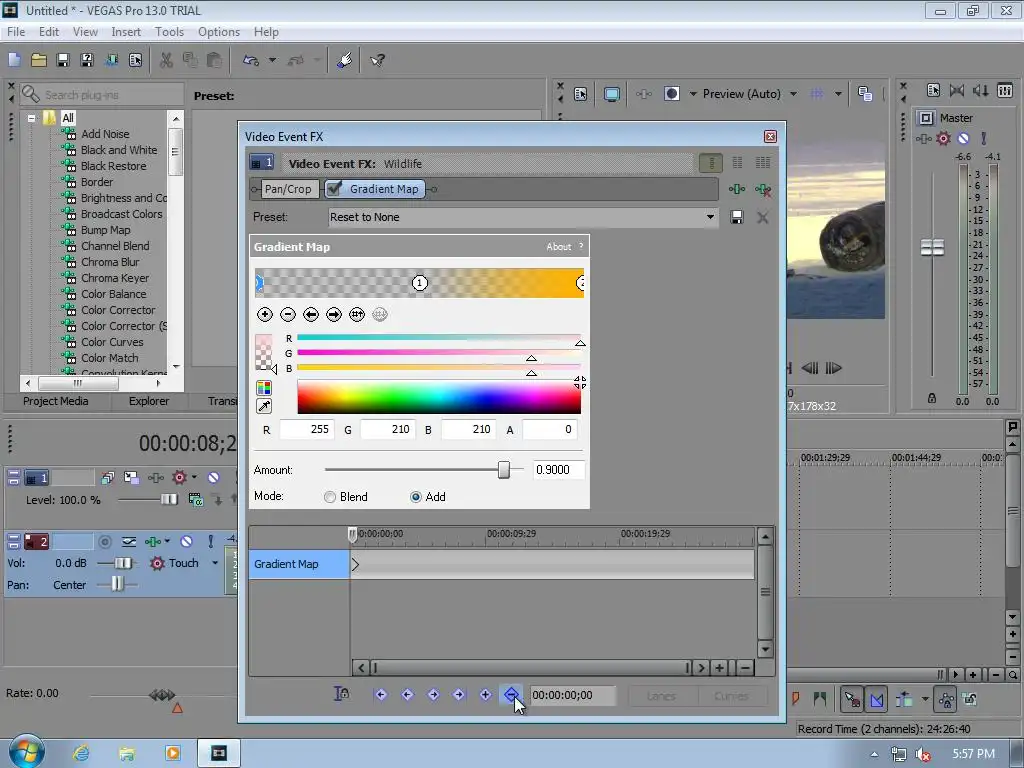This screenshot has height=768, width=1024.
Task: Open the Touch automation mode dropdown
Action: [x=215, y=563]
